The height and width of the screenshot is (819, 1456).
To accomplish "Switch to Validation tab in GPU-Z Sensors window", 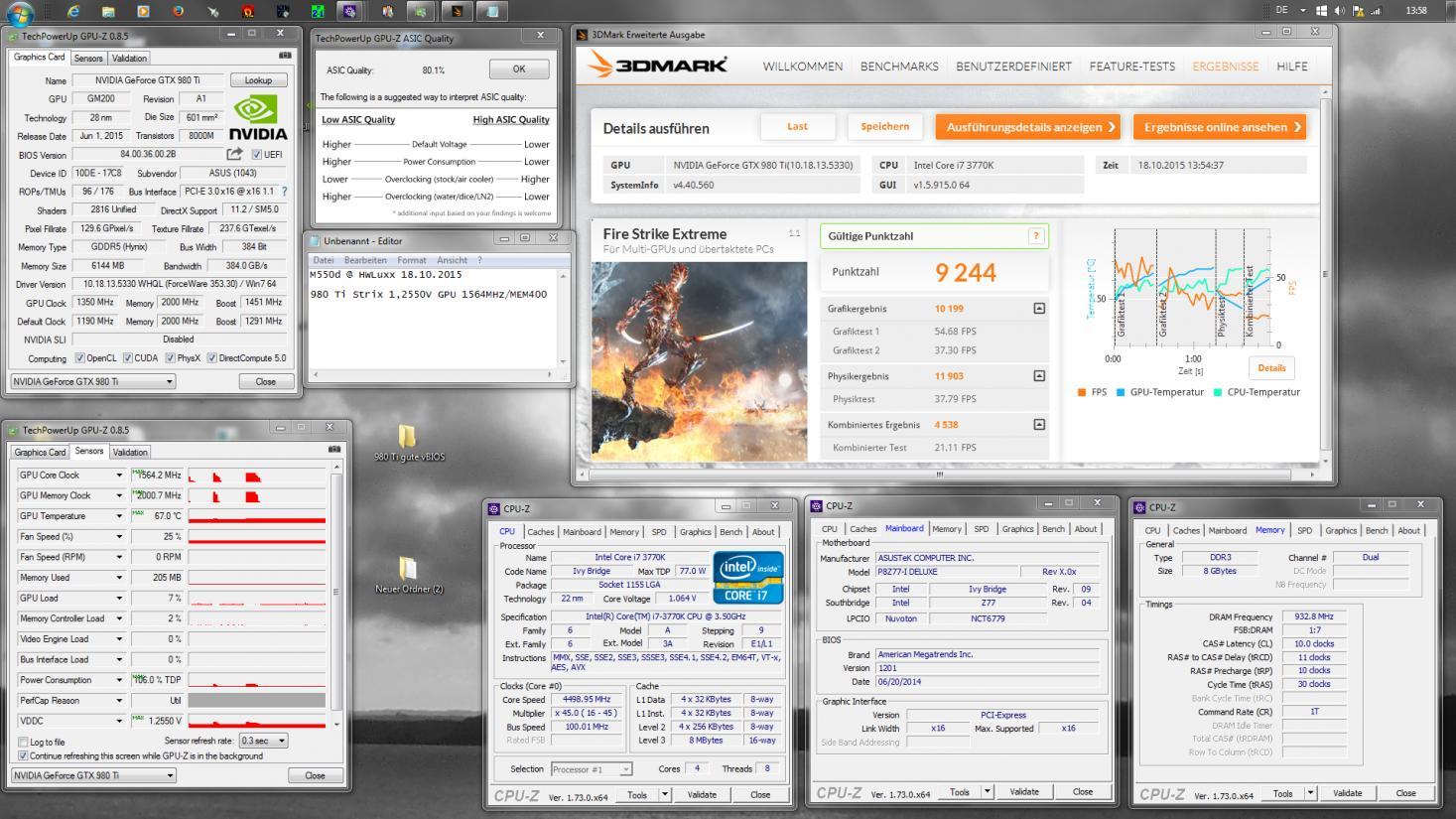I will click(x=130, y=452).
